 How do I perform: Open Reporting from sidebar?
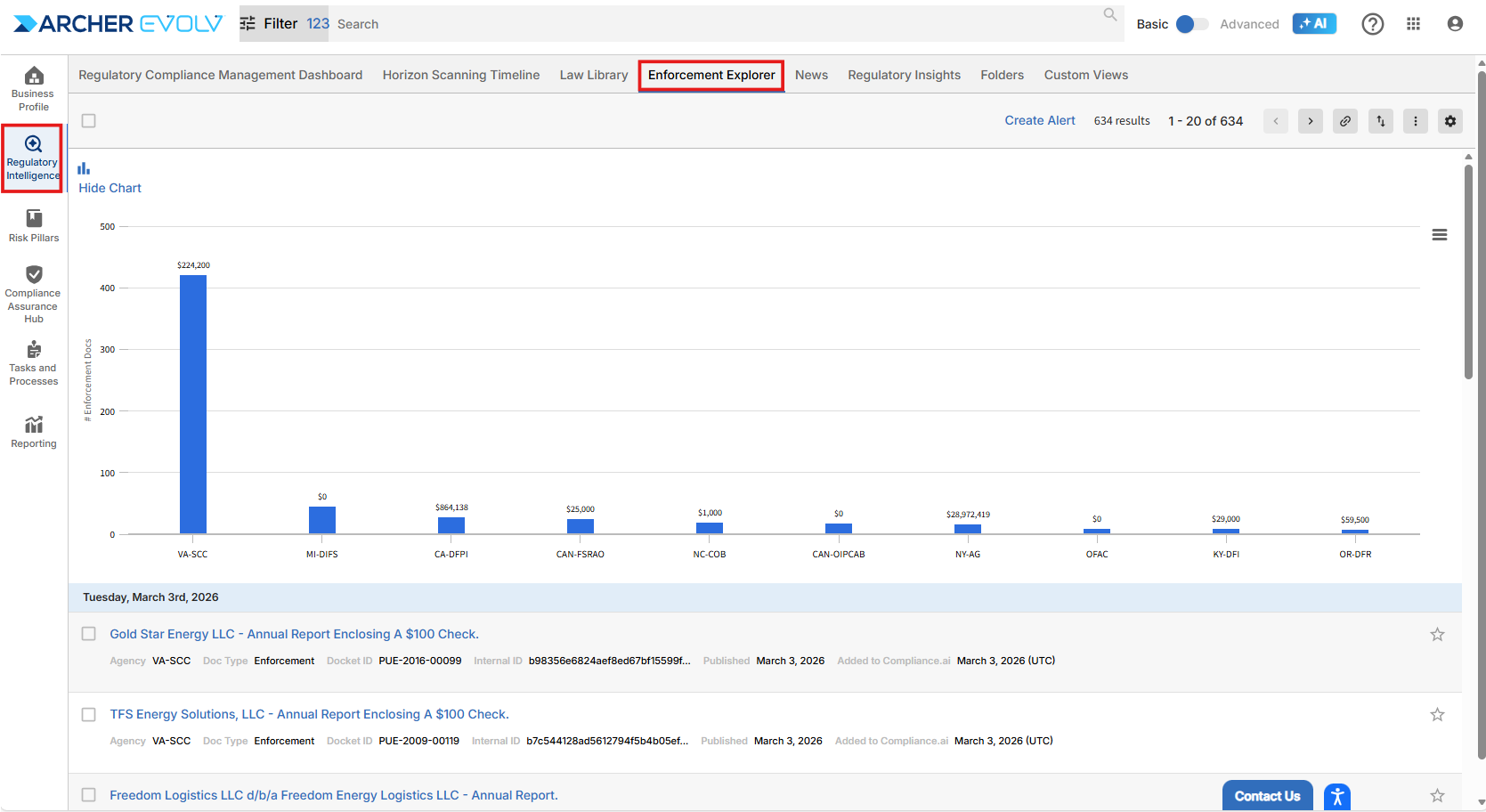[34, 432]
